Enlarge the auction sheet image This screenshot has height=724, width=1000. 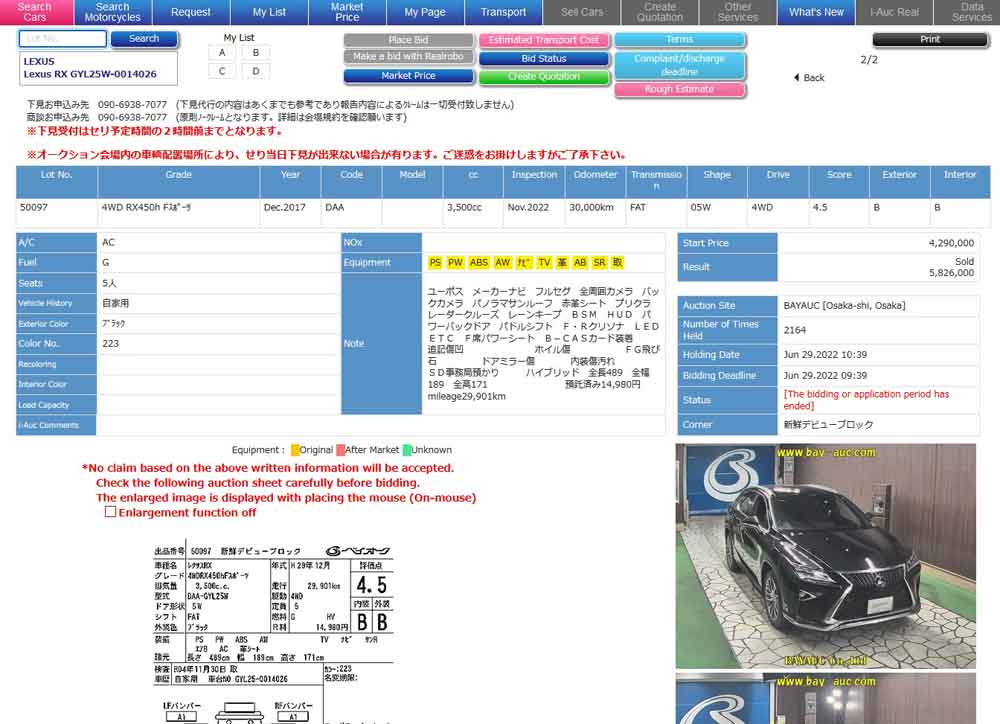coord(273,634)
